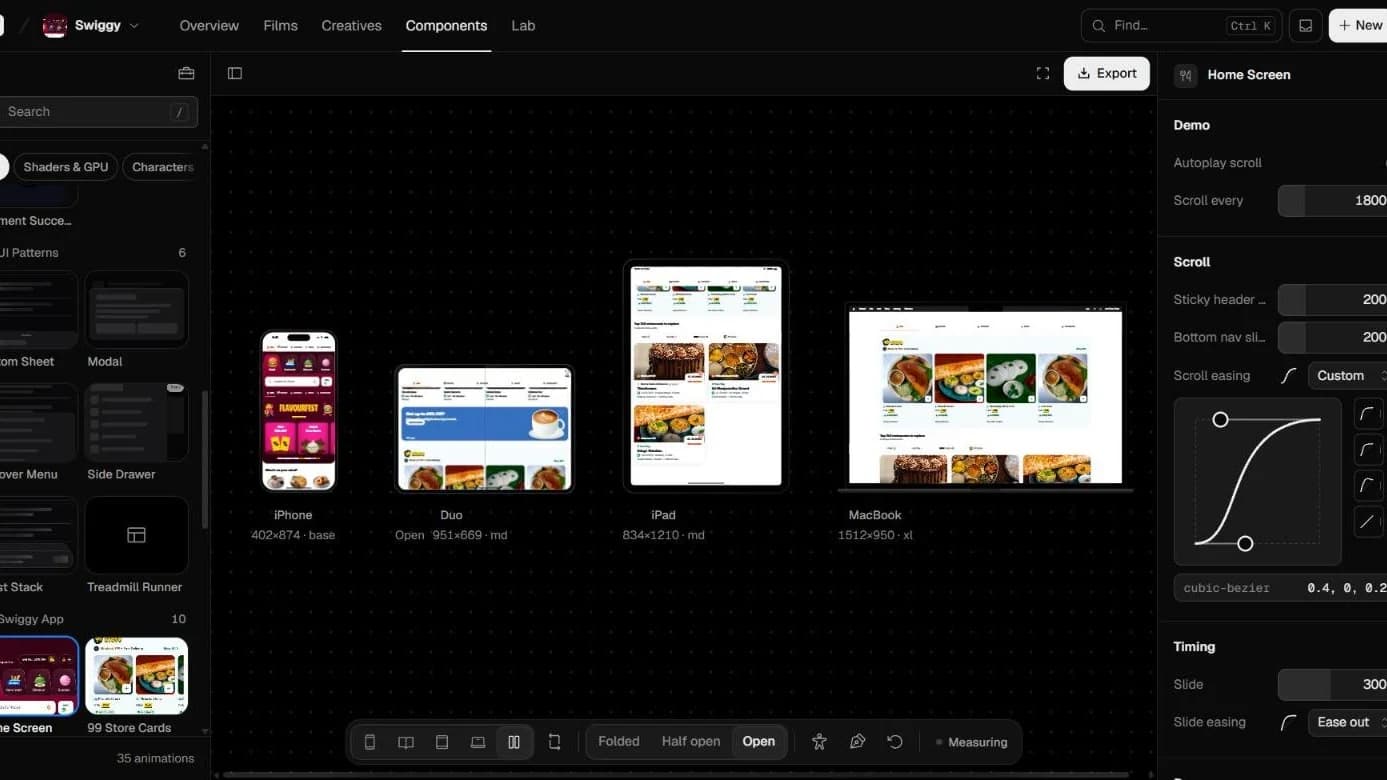
Task: Click the accessibility figure icon
Action: coord(819,742)
